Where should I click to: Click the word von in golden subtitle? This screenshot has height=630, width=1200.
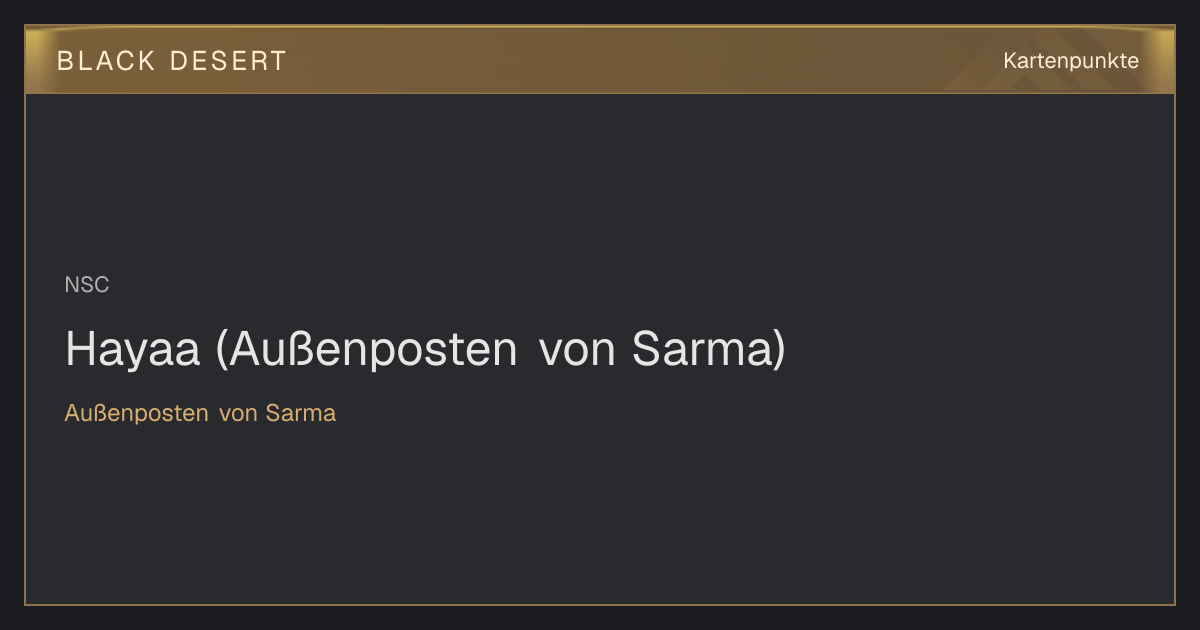click(238, 414)
